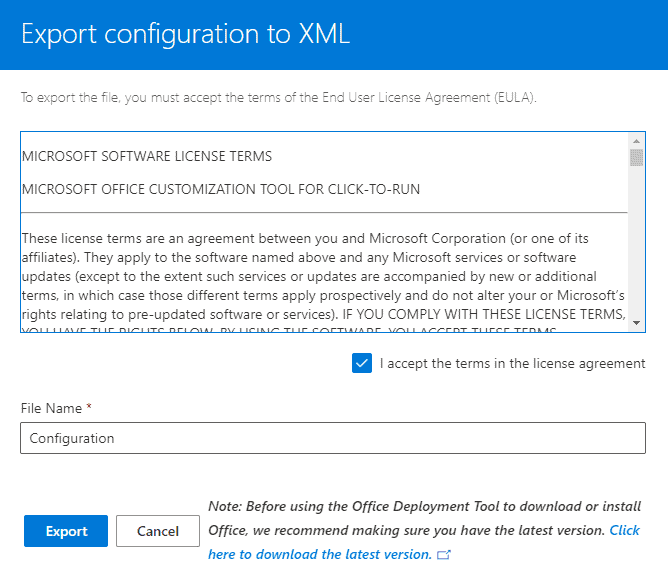Cancel the export dialog

click(158, 531)
